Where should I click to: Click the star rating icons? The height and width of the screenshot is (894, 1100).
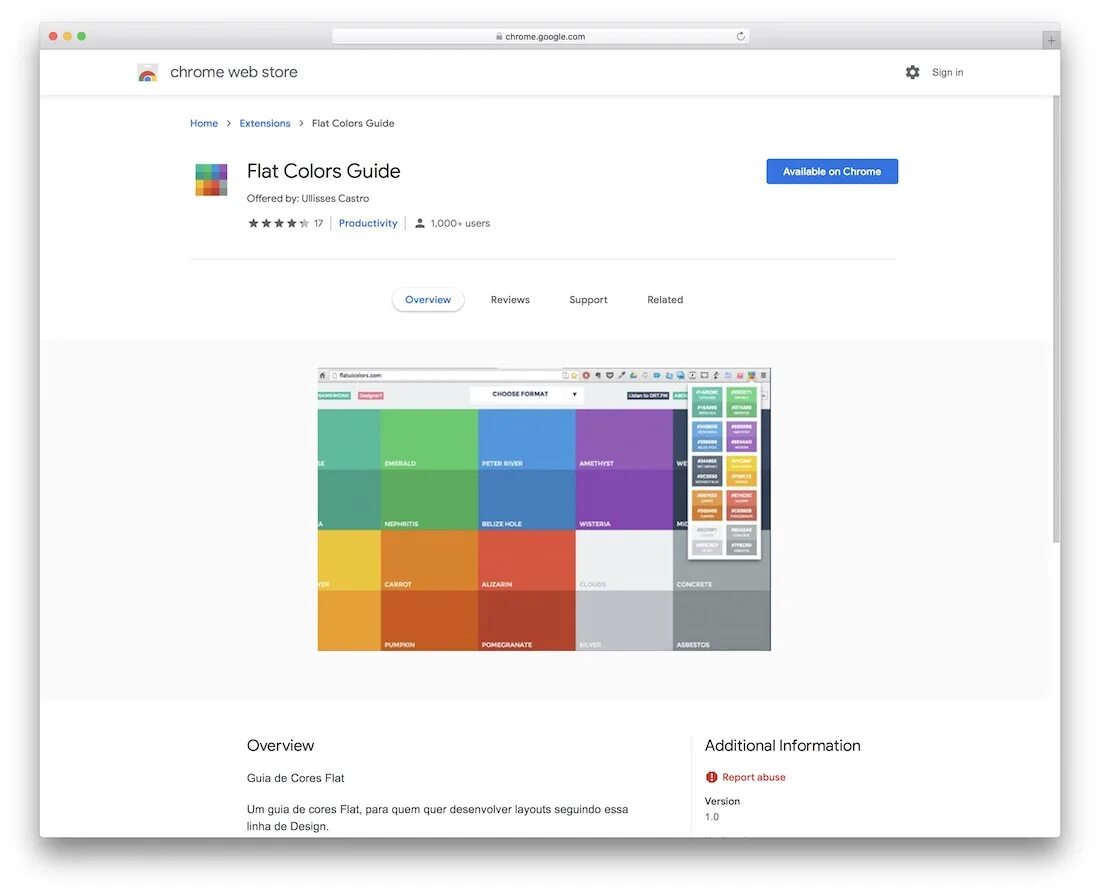coord(279,223)
